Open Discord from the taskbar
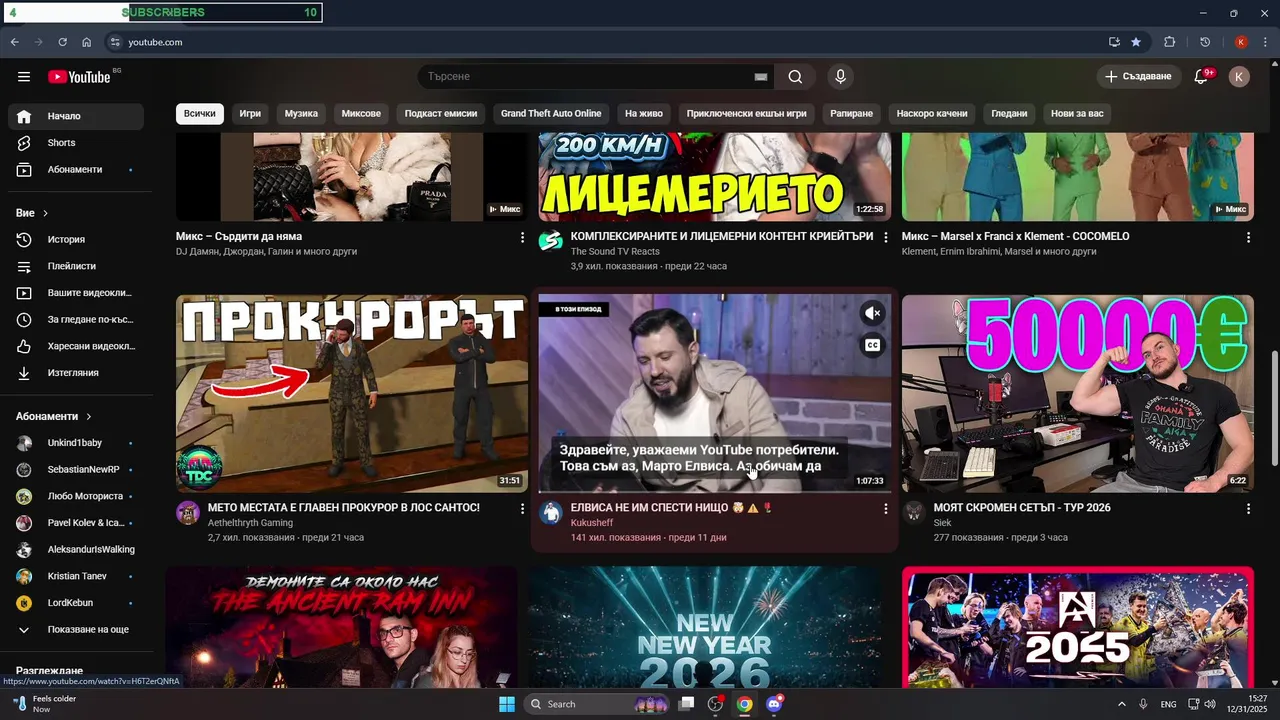 [x=774, y=704]
